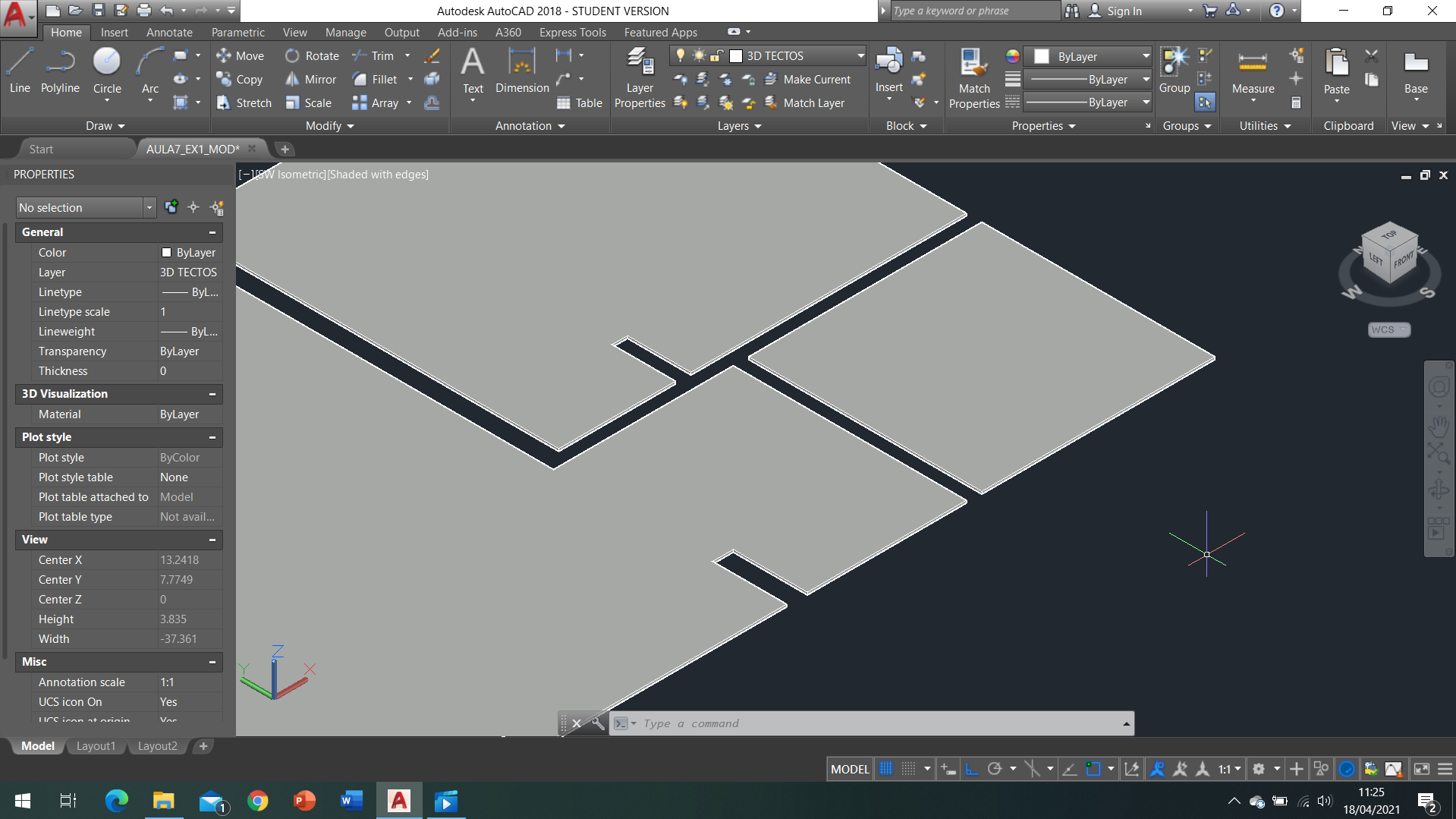The height and width of the screenshot is (819, 1456).
Task: Toggle grid display in status bar
Action: (x=885, y=769)
